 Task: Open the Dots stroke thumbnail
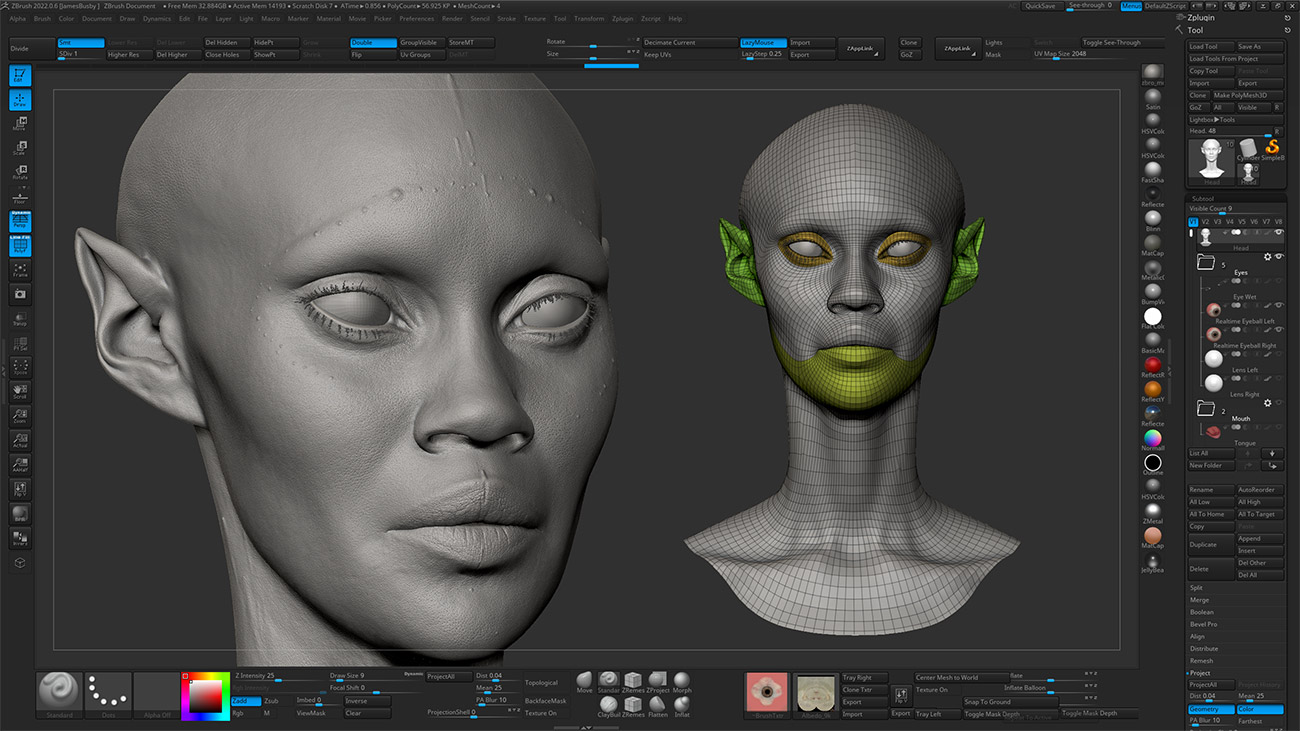tap(108, 695)
